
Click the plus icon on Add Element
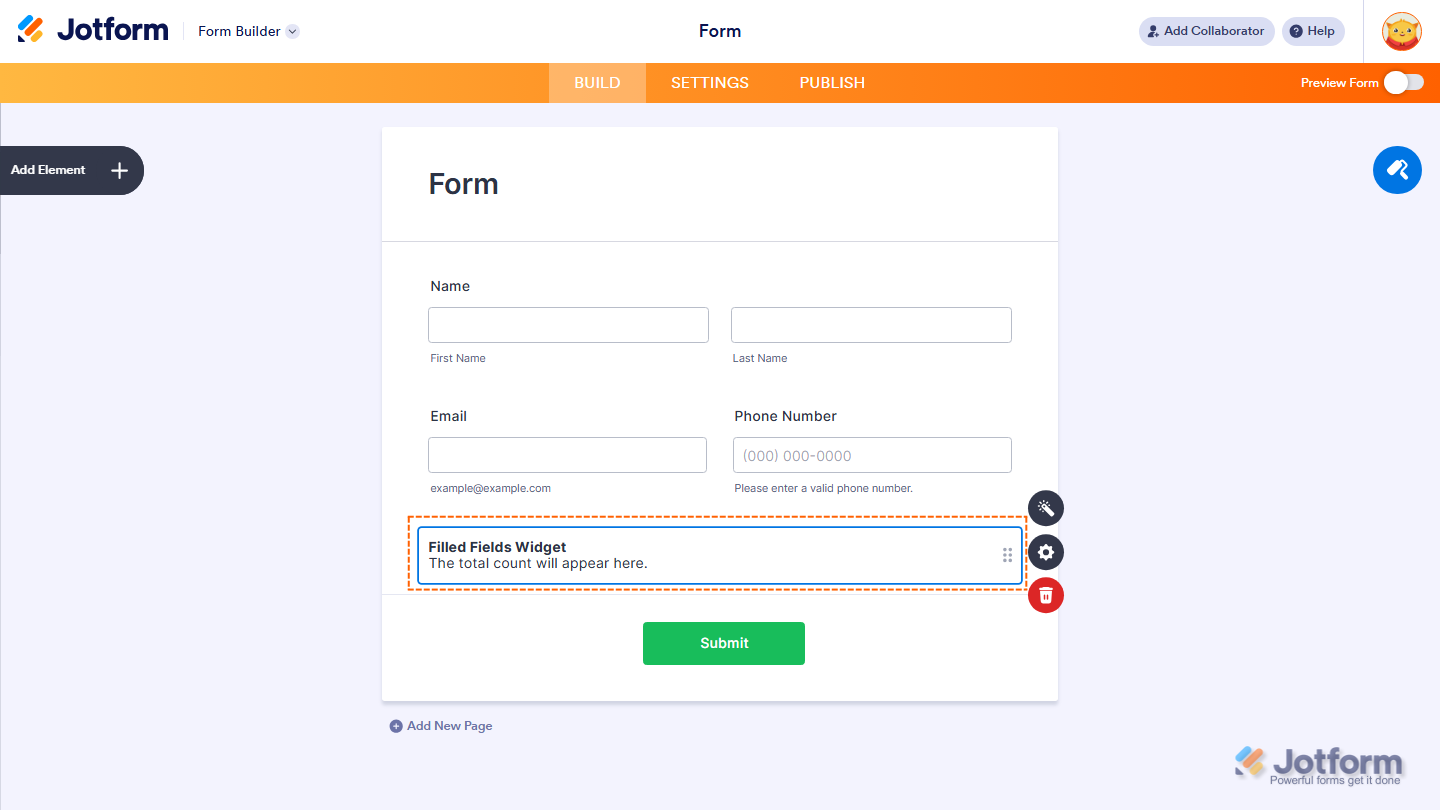tap(118, 170)
